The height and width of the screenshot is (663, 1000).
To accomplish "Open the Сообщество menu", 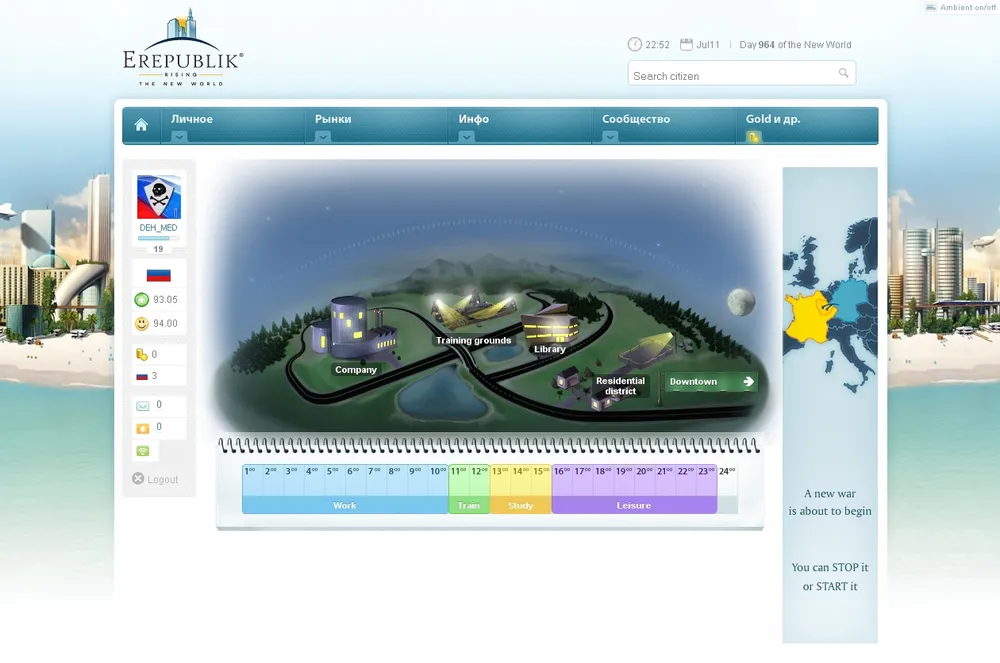I will pyautogui.click(x=636, y=119).
